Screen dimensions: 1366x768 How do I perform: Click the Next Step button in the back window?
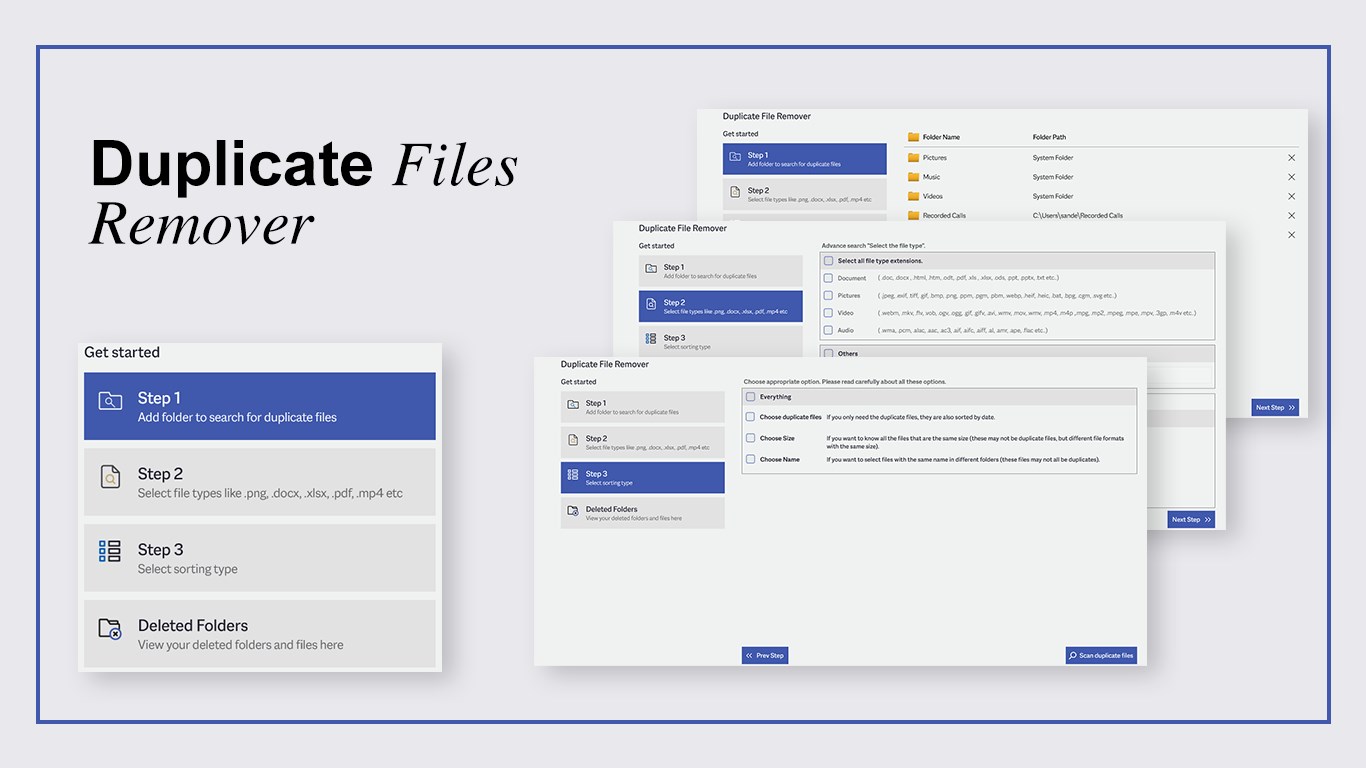point(1275,408)
